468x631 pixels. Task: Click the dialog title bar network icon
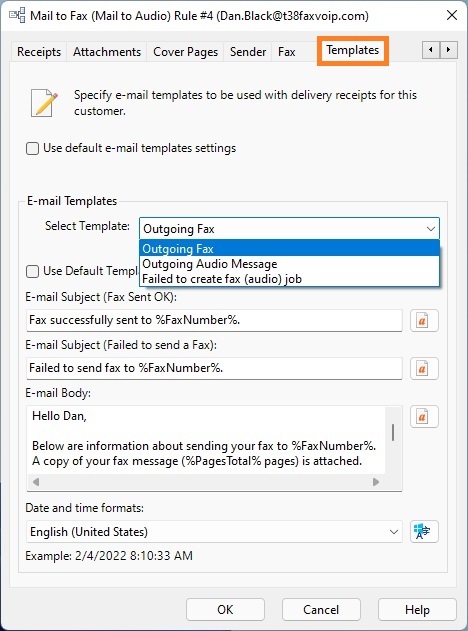17,16
